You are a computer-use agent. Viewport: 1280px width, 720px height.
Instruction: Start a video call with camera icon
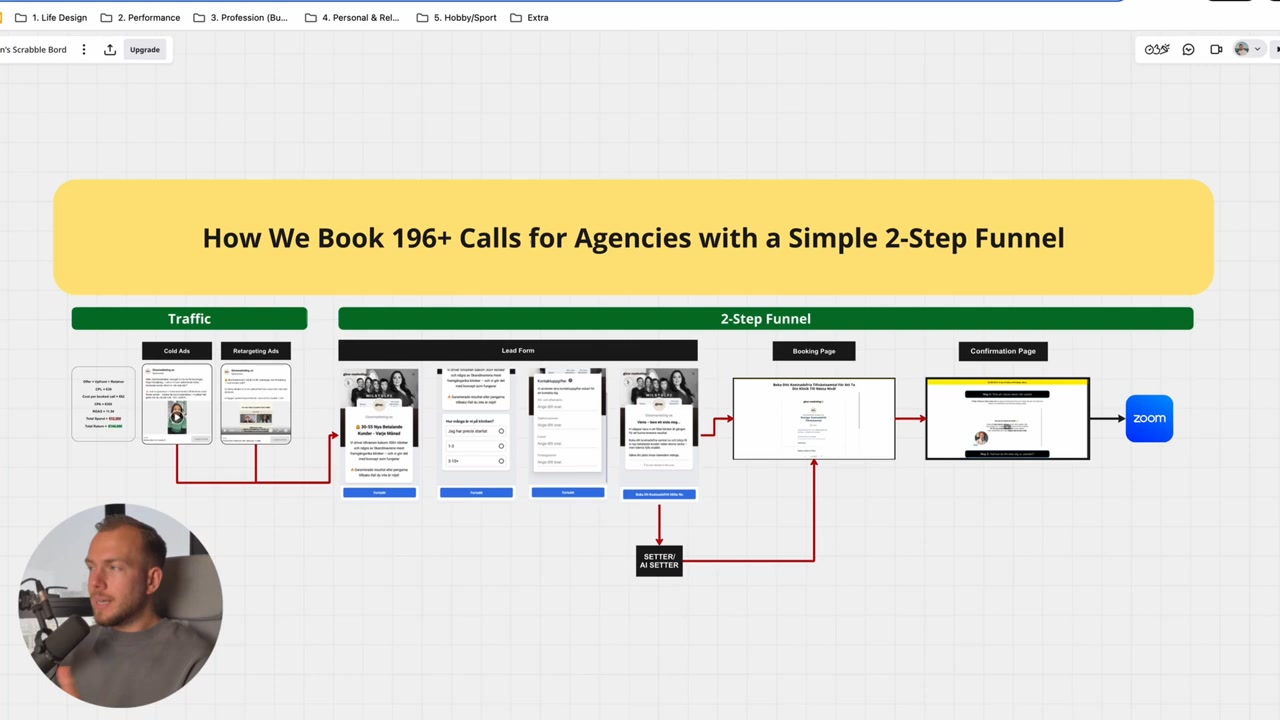[1216, 49]
